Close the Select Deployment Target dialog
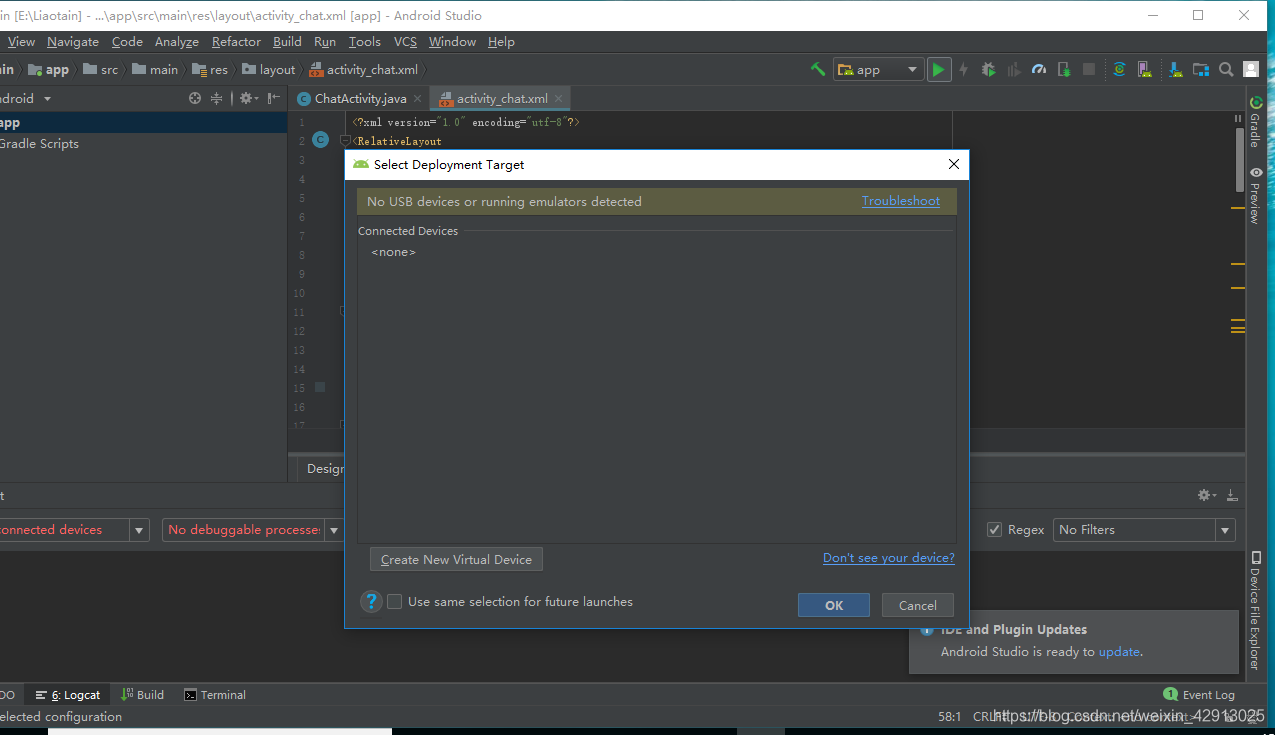 click(953, 164)
